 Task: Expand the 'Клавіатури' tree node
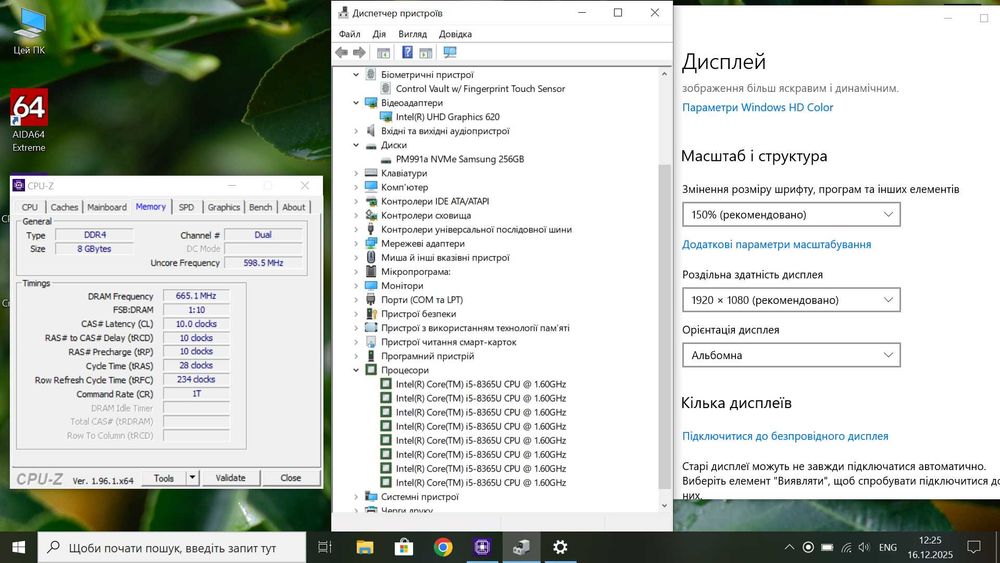click(356, 173)
